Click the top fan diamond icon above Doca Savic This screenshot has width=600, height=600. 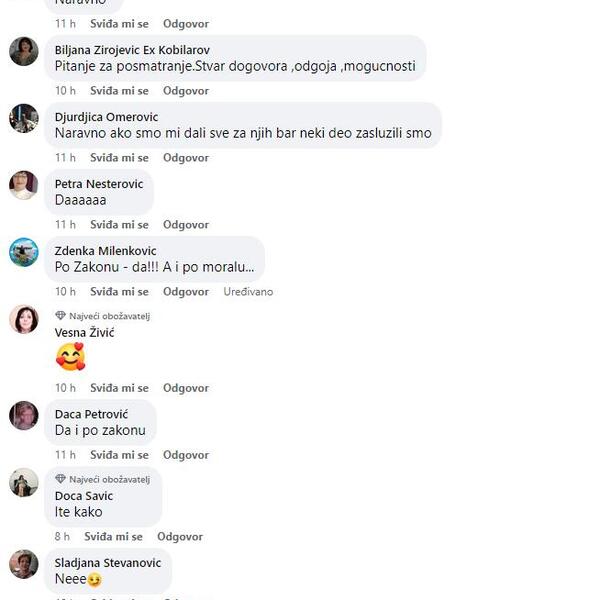(x=60, y=479)
